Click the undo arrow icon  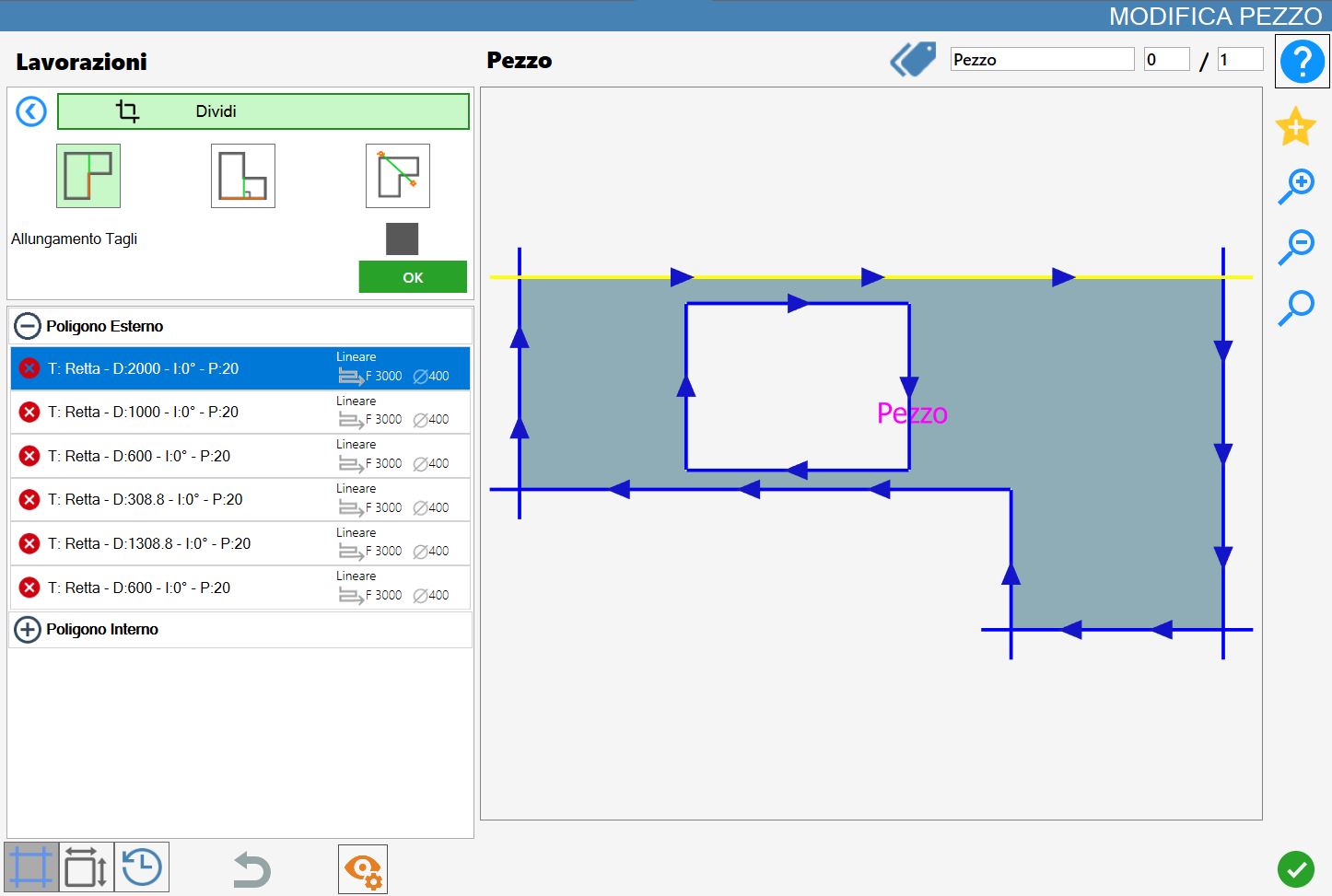pyautogui.click(x=251, y=869)
